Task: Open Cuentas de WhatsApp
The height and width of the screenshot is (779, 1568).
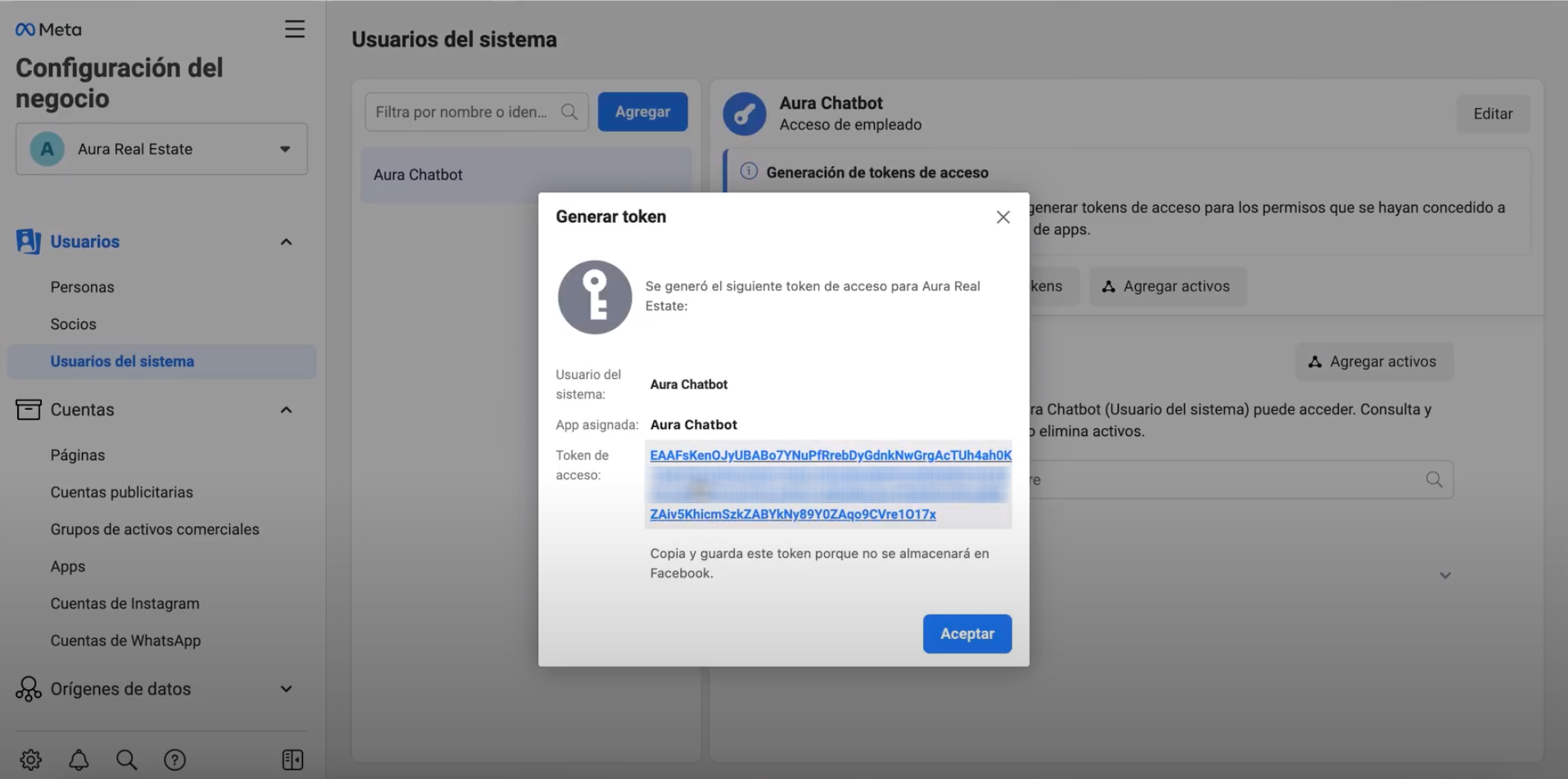Action: (x=125, y=641)
